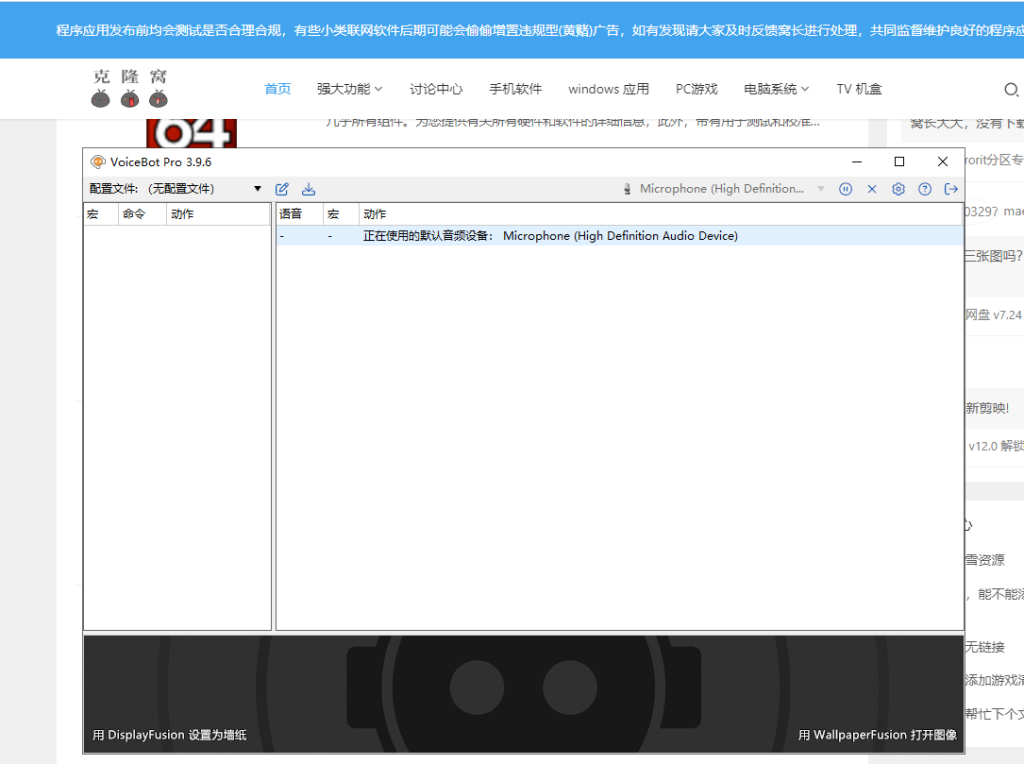Click 用 WallpaperFusion 打开图像 link
Viewport: 1024px width, 764px height.
coord(877,735)
